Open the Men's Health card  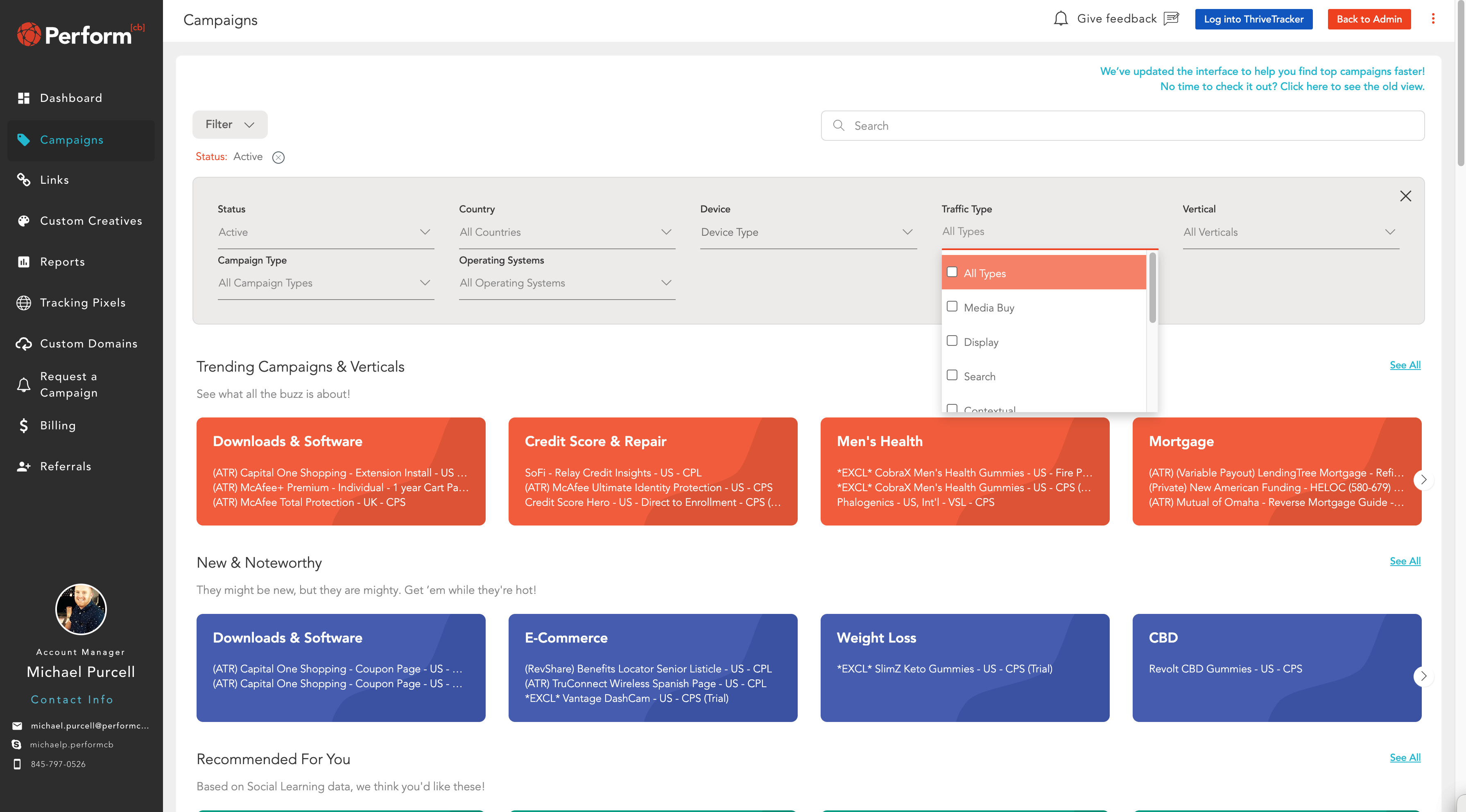(x=965, y=471)
